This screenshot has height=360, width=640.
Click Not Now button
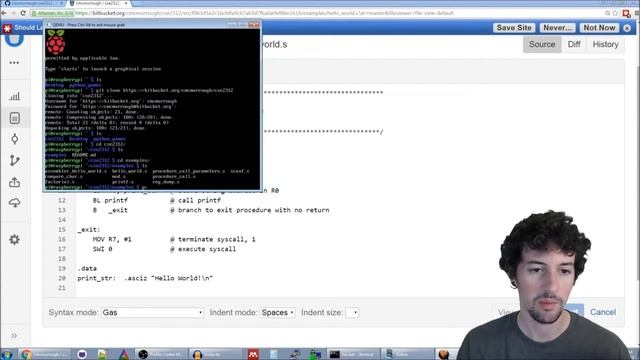[599, 28]
